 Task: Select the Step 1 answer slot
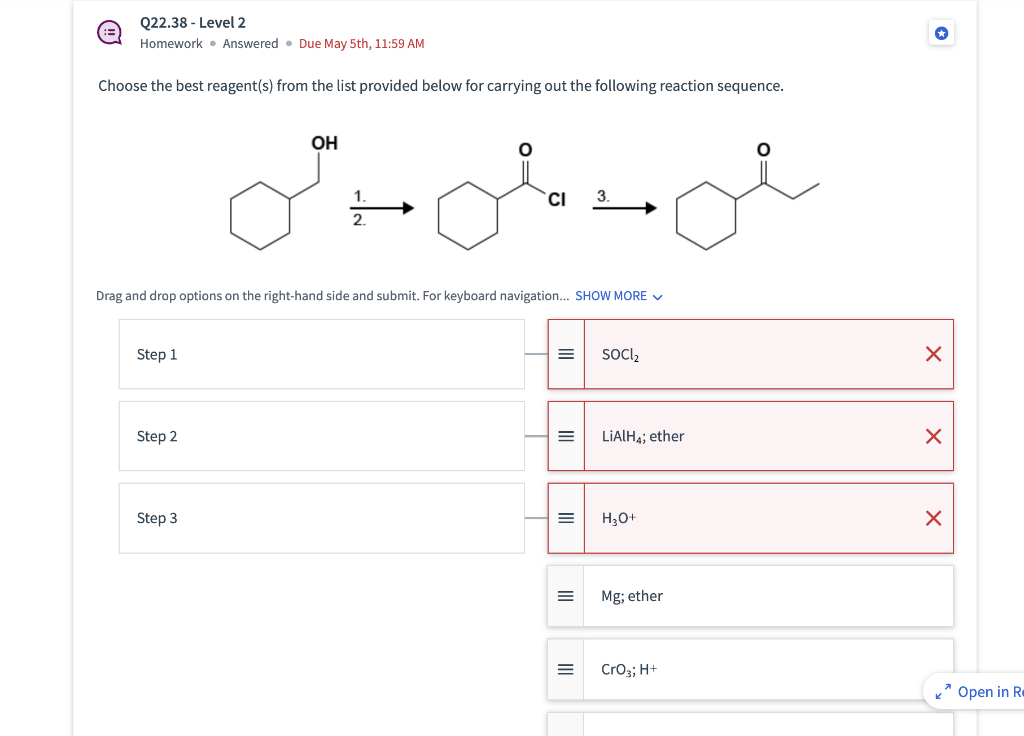click(x=321, y=353)
